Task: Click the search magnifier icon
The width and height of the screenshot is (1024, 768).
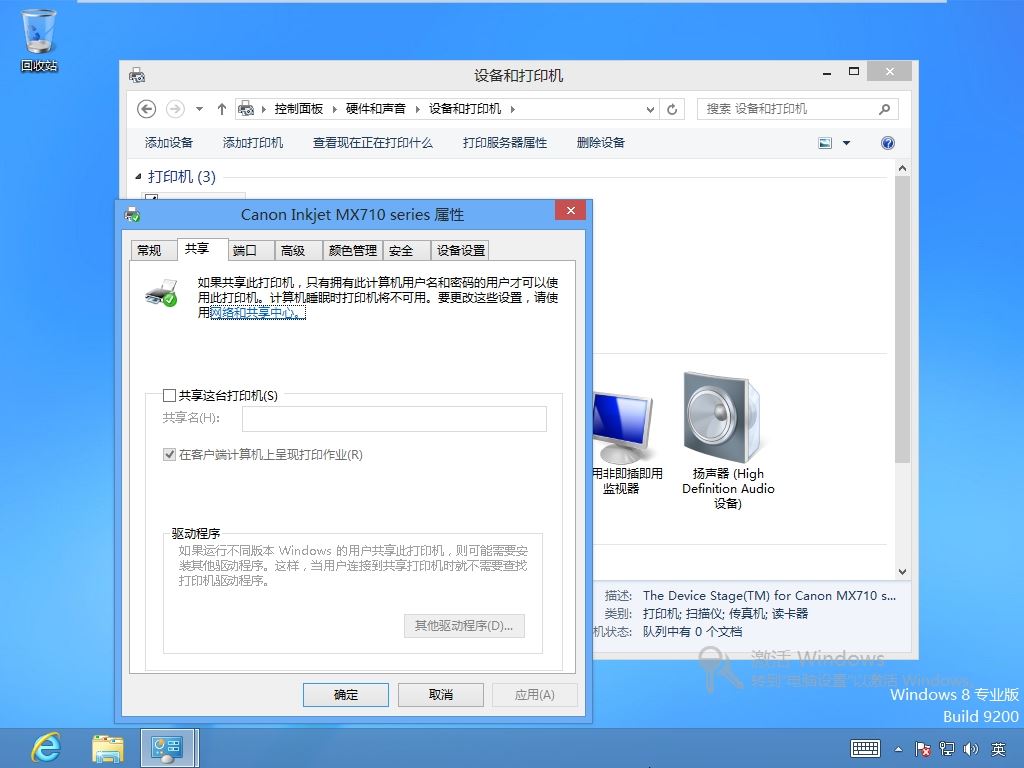Action: click(x=885, y=109)
